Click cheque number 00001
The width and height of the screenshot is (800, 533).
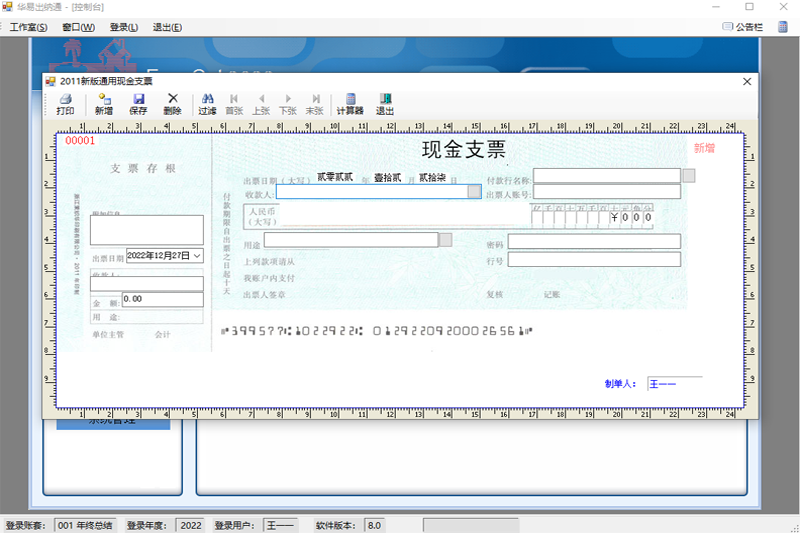pyautogui.click(x=80, y=141)
